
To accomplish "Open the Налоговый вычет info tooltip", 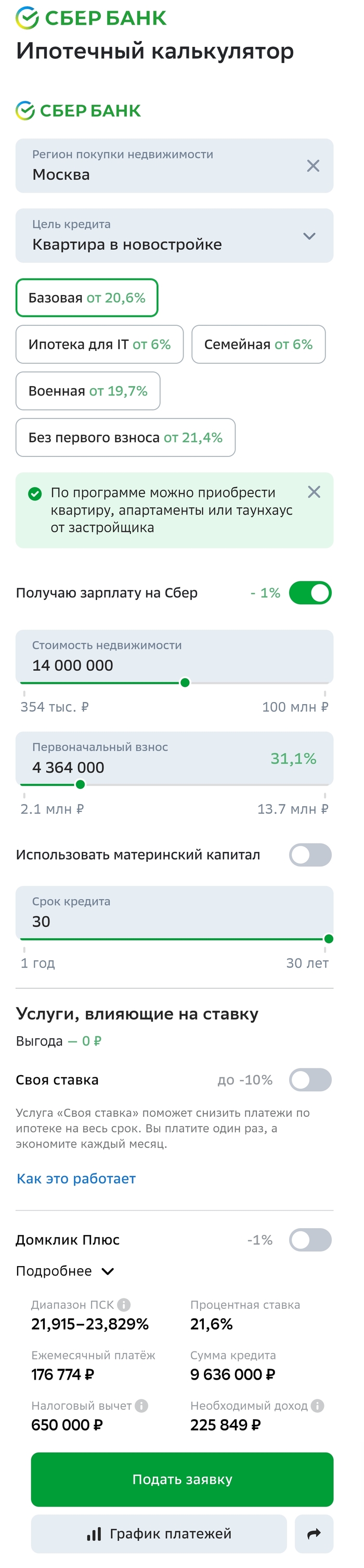I will [x=141, y=1406].
